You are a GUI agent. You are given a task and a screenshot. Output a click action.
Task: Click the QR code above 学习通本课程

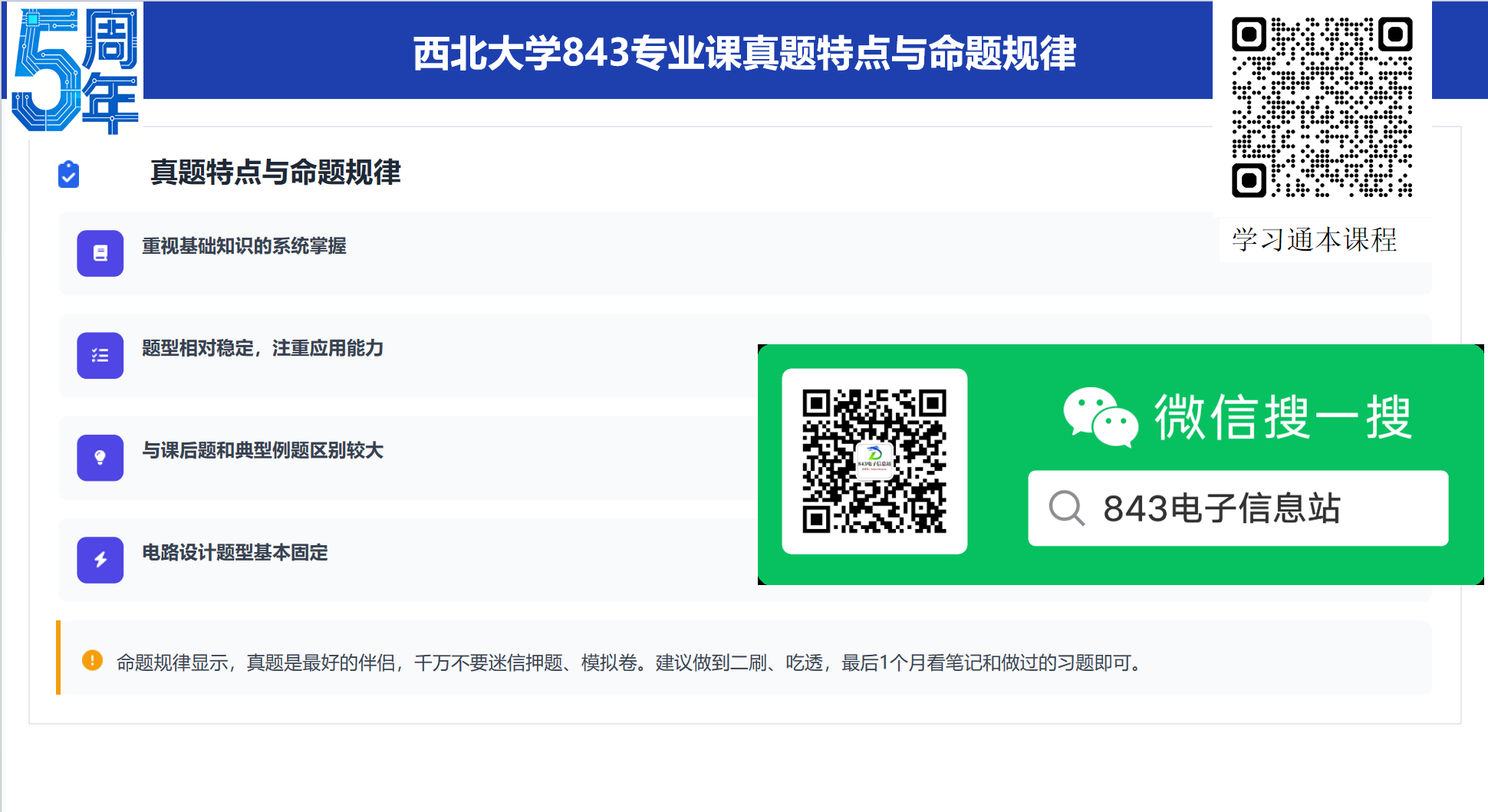pos(1322,107)
